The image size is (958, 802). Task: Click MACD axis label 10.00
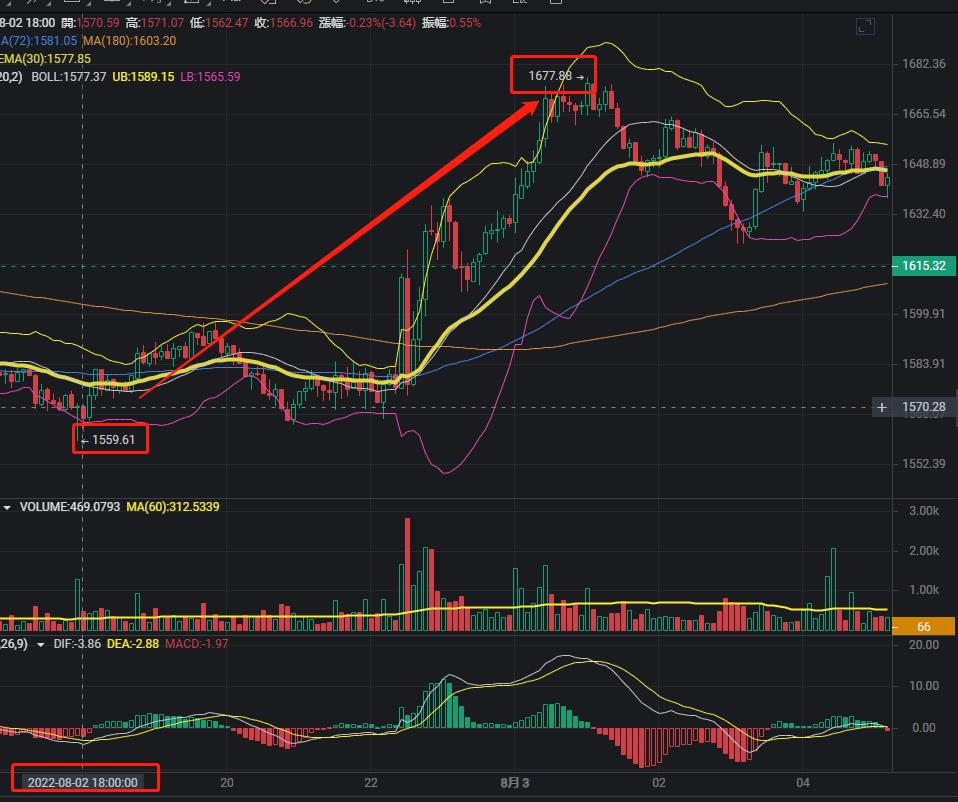click(924, 686)
